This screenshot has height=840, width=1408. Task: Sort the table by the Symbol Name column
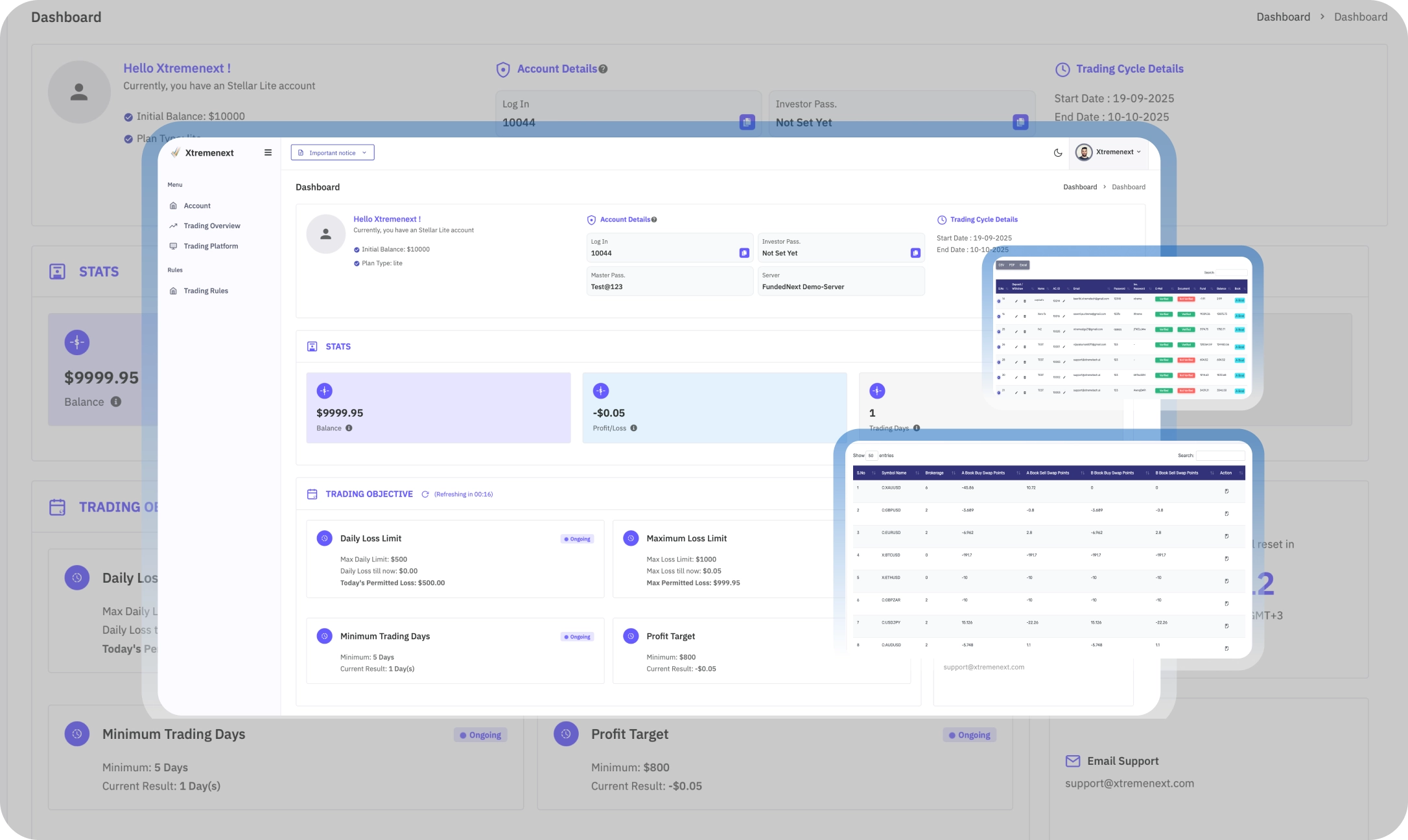[895, 473]
